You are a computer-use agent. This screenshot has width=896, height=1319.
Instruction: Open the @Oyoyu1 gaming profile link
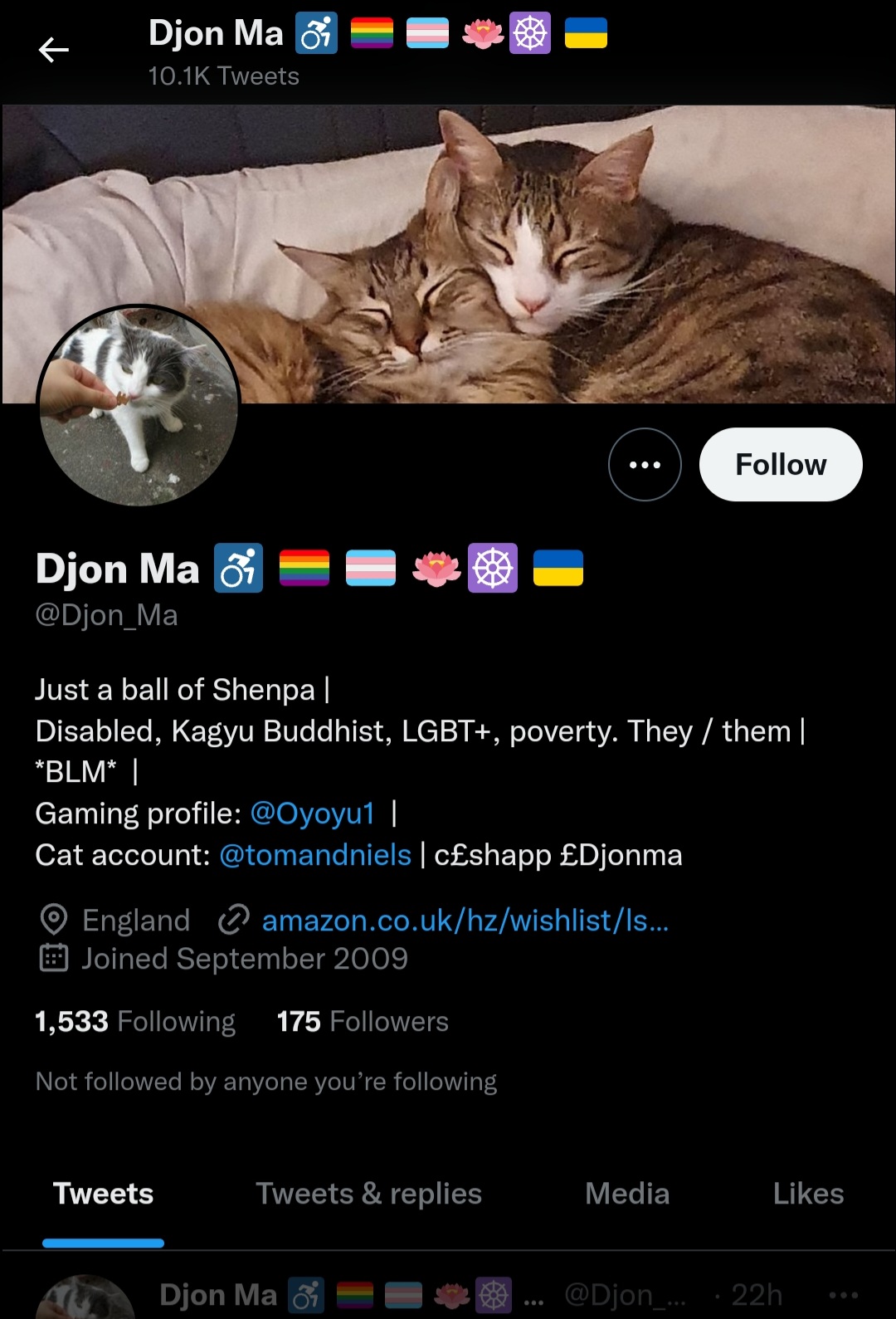(313, 813)
